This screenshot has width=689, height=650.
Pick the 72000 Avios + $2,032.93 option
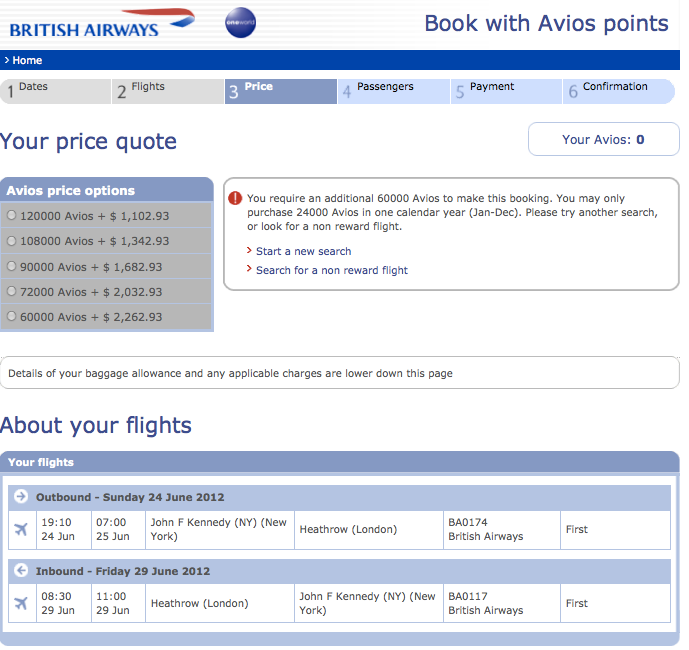(x=12, y=291)
